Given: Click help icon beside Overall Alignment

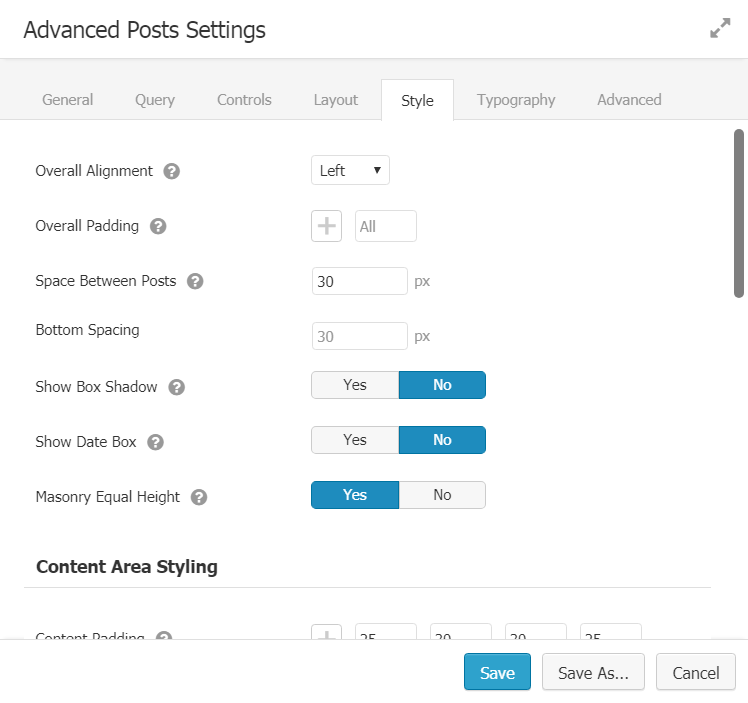Looking at the screenshot, I should click(172, 171).
